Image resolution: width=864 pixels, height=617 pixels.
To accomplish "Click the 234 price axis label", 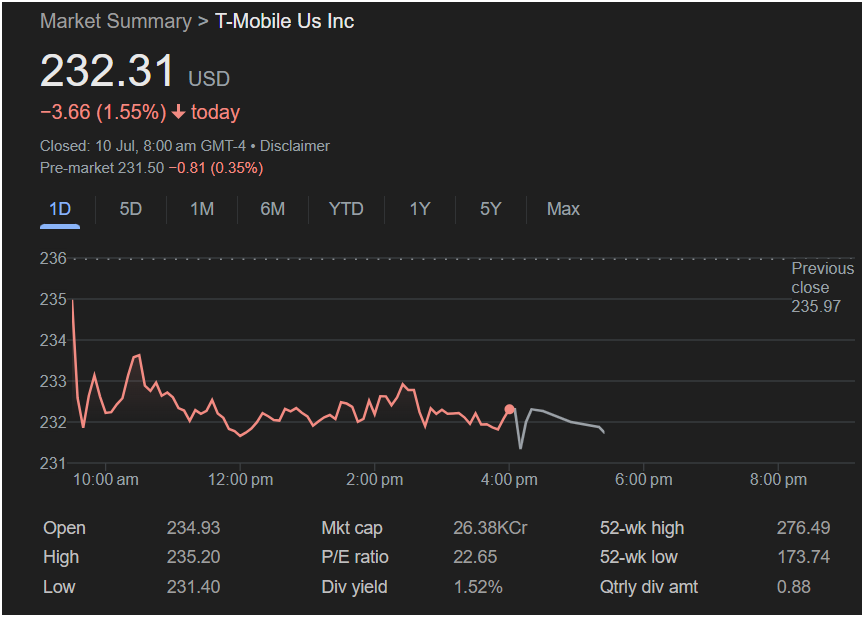I will point(53,340).
